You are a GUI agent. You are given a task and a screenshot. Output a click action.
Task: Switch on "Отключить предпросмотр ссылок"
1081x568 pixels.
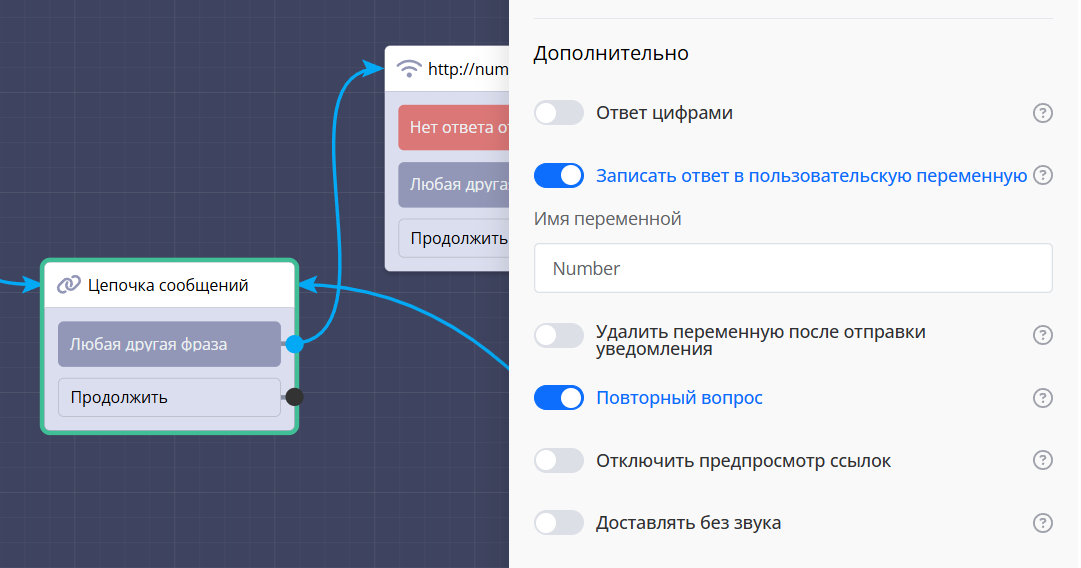(558, 461)
